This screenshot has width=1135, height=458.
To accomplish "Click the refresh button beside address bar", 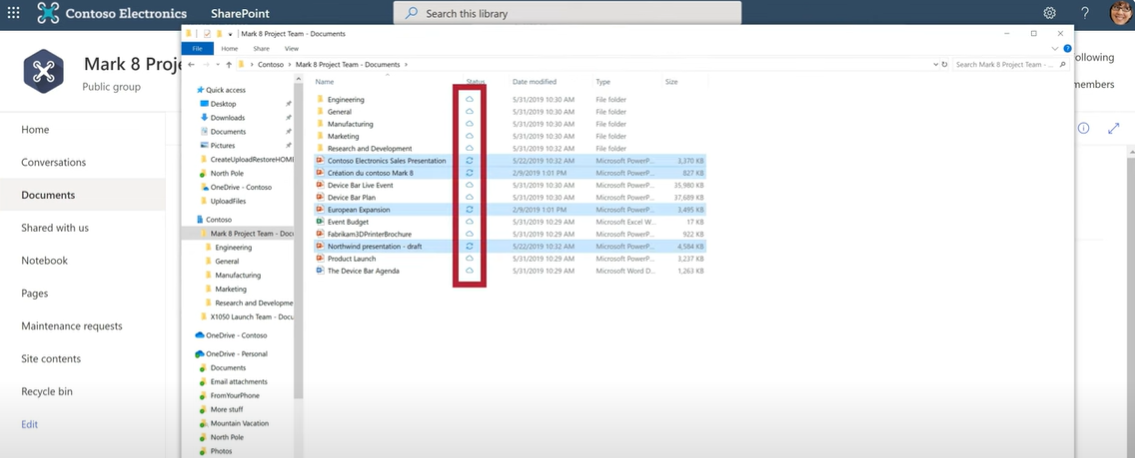I will tap(945, 64).
